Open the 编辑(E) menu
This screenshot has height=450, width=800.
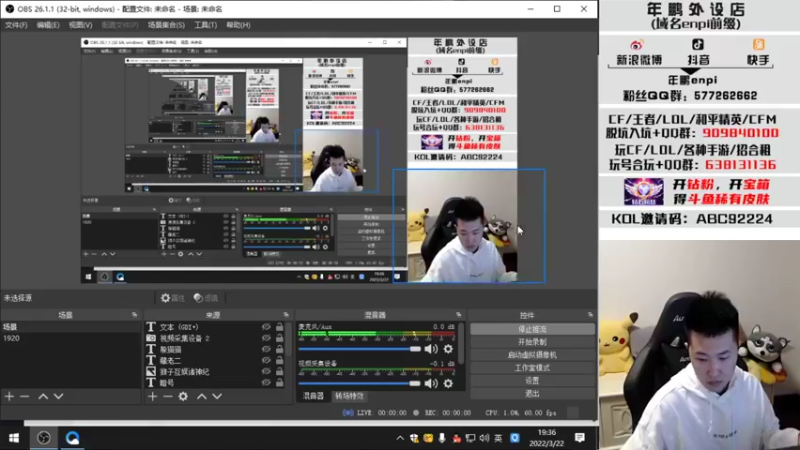click(x=47, y=25)
